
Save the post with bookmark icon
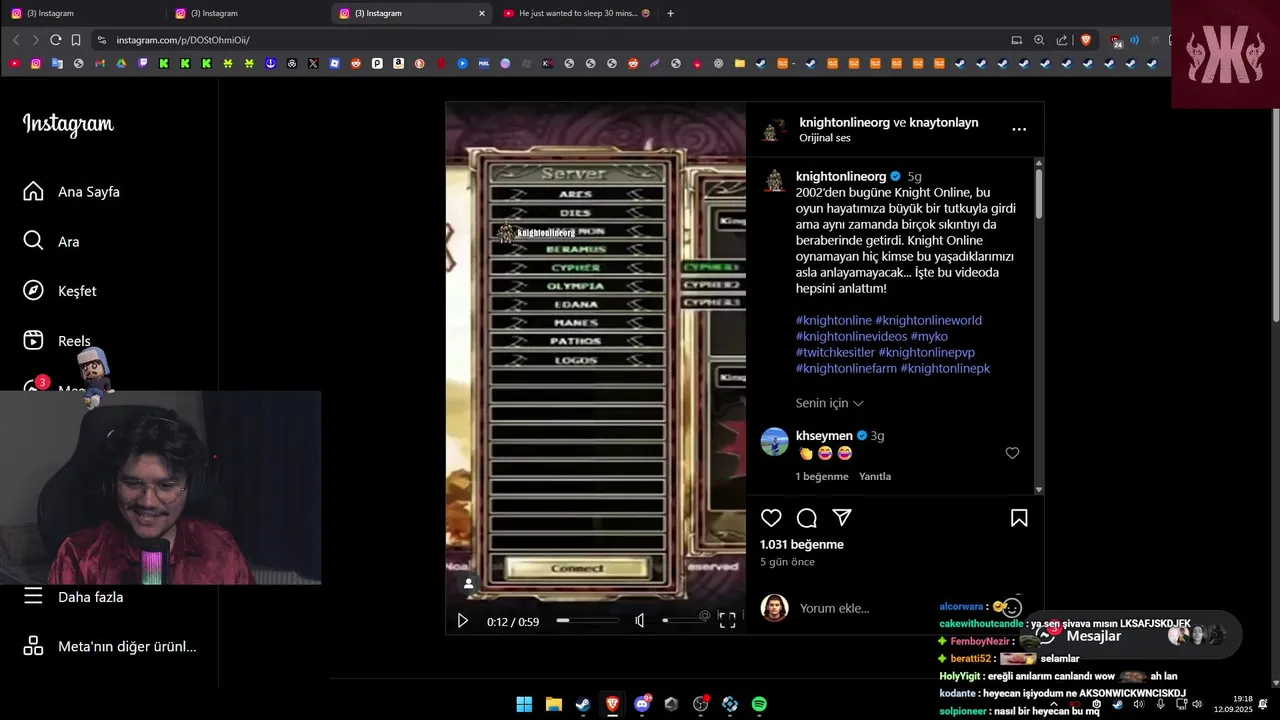1019,518
